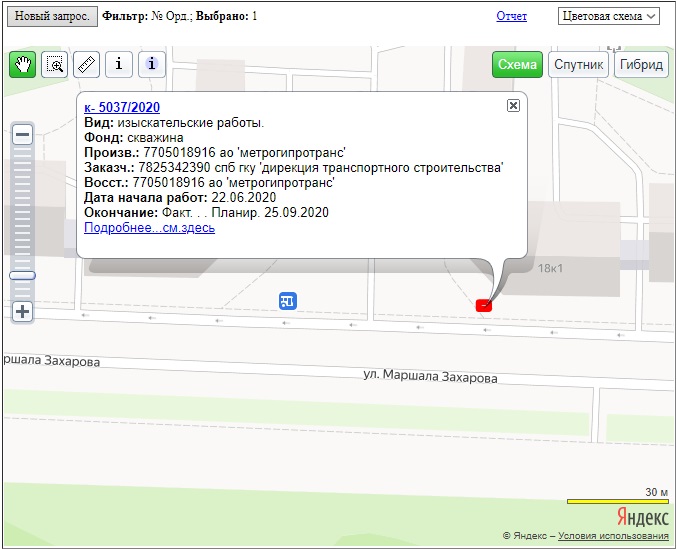Screen dimensions: 677x549
Task: Switch map to Схема view
Action: 517,64
